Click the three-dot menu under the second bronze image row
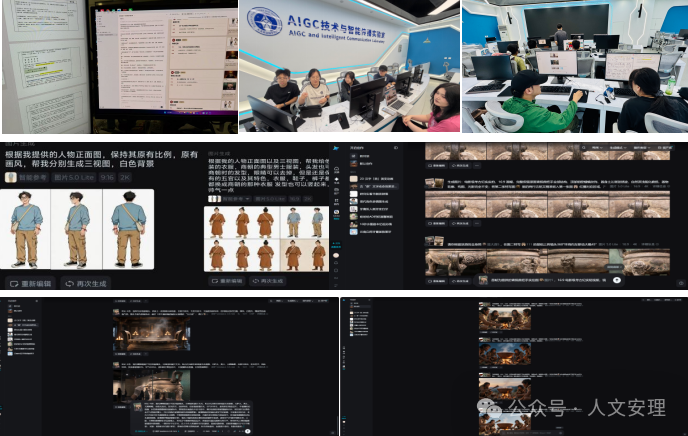 click(477, 223)
